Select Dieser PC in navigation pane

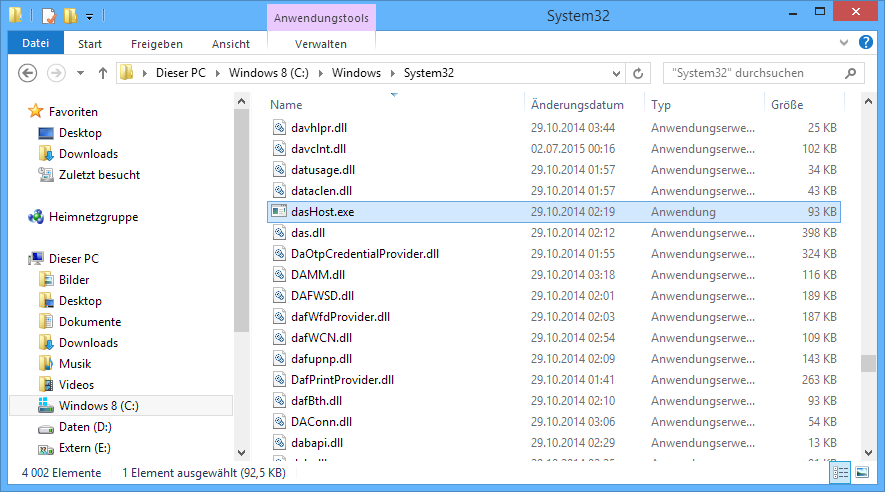(73, 258)
